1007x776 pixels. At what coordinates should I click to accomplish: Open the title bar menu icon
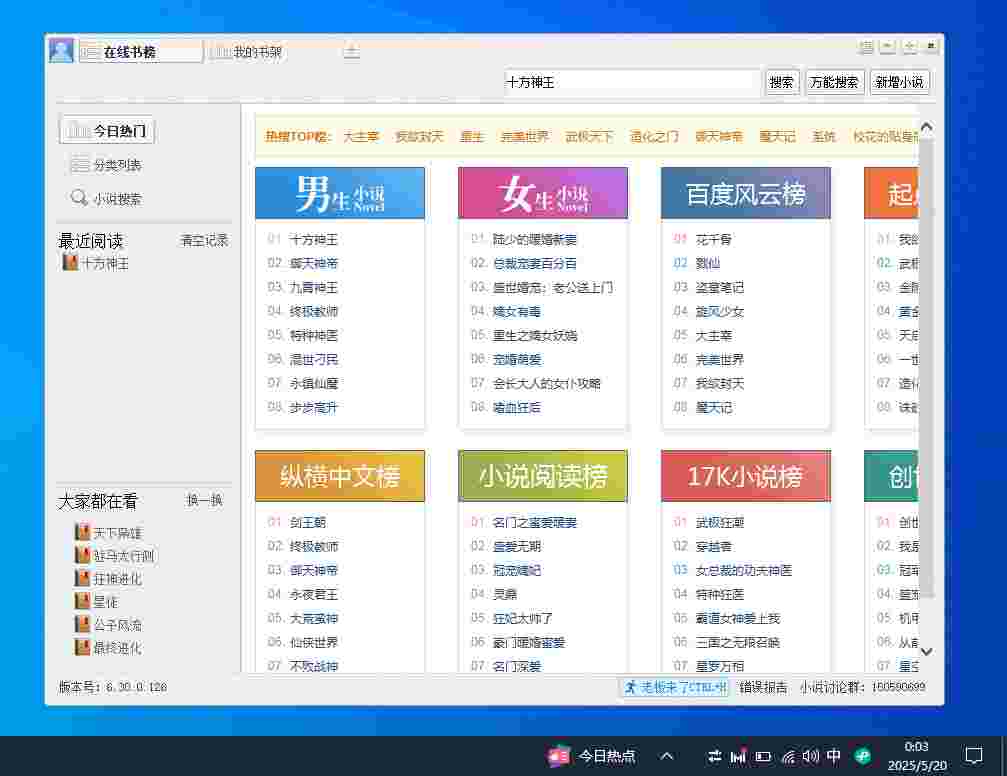[x=866, y=47]
